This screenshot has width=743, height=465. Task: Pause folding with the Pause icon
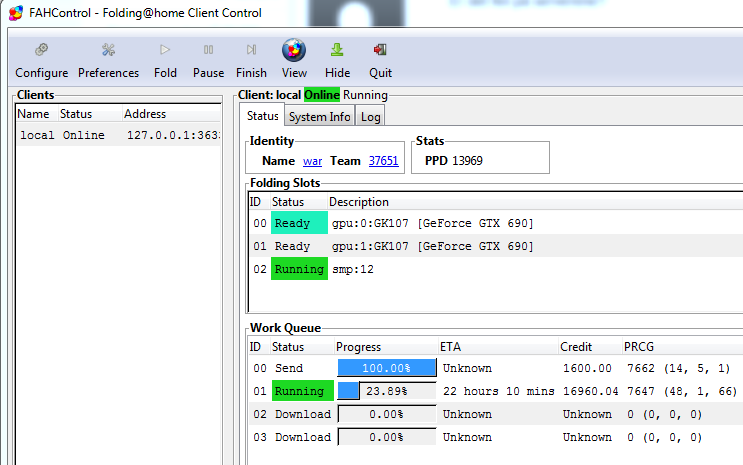click(208, 50)
